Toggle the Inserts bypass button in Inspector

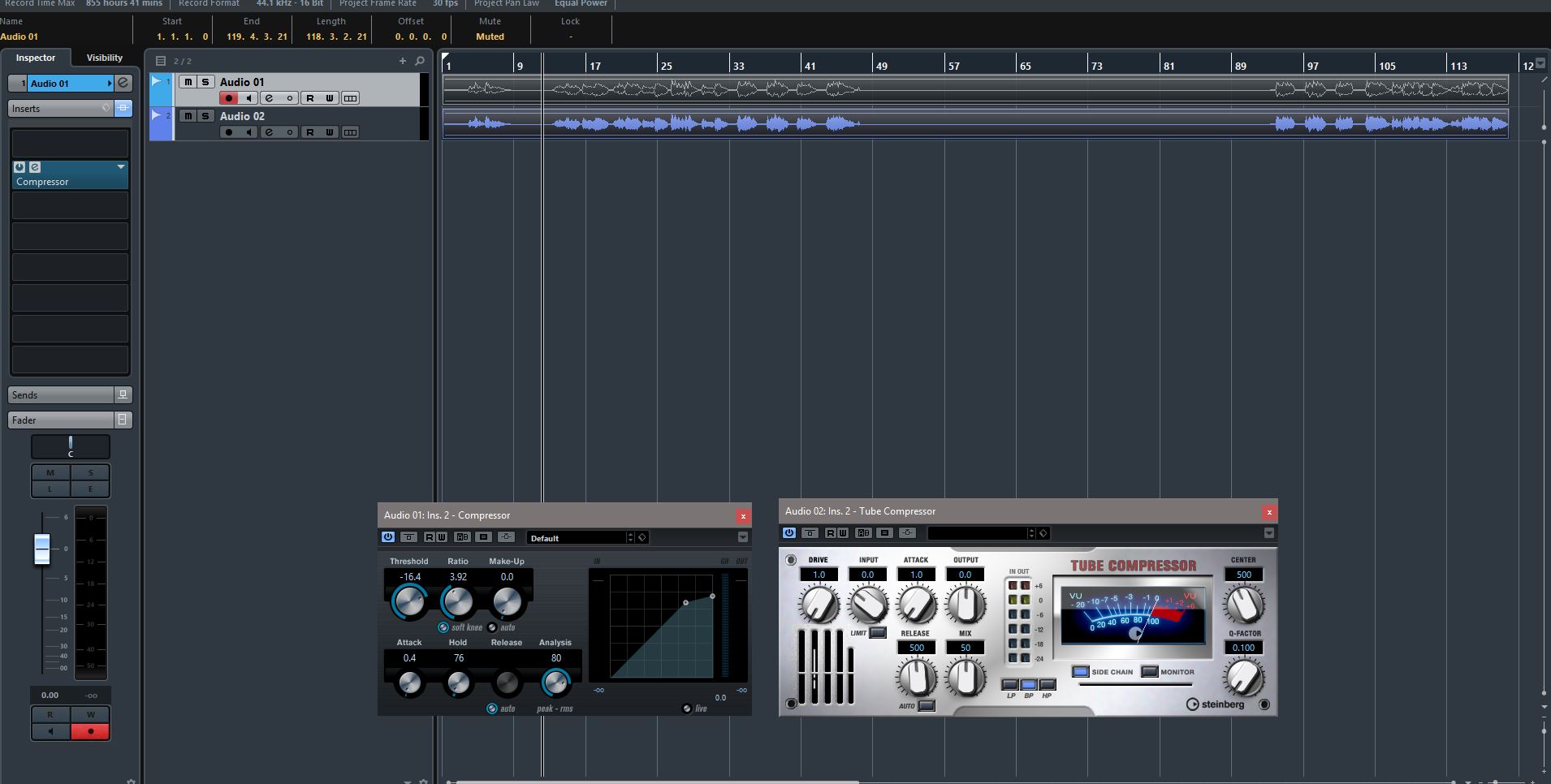click(123, 108)
